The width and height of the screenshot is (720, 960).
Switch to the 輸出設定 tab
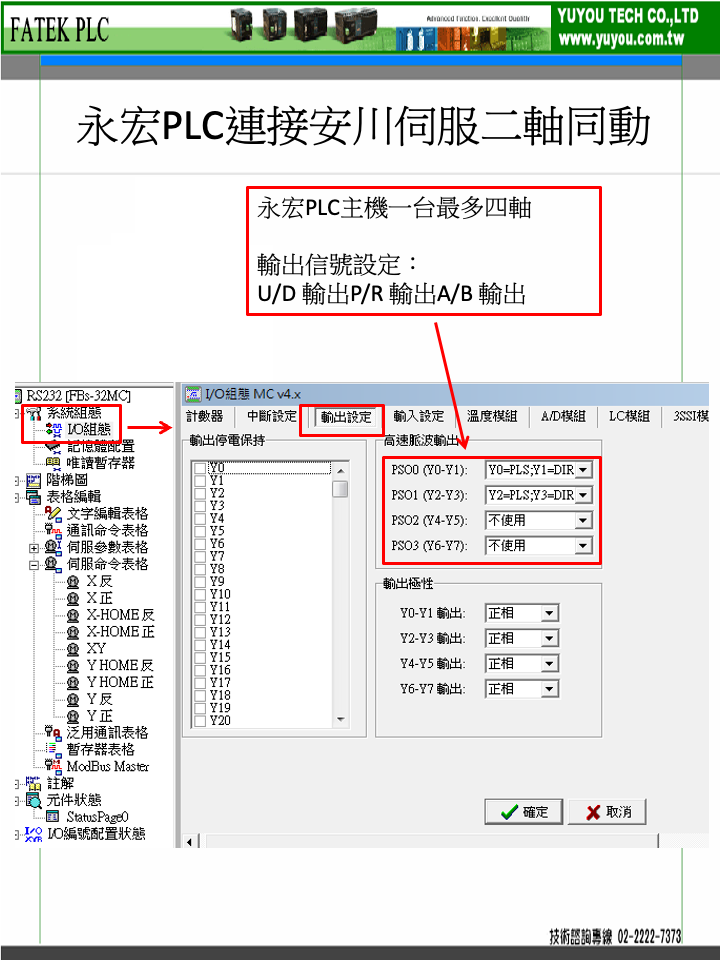click(346, 417)
